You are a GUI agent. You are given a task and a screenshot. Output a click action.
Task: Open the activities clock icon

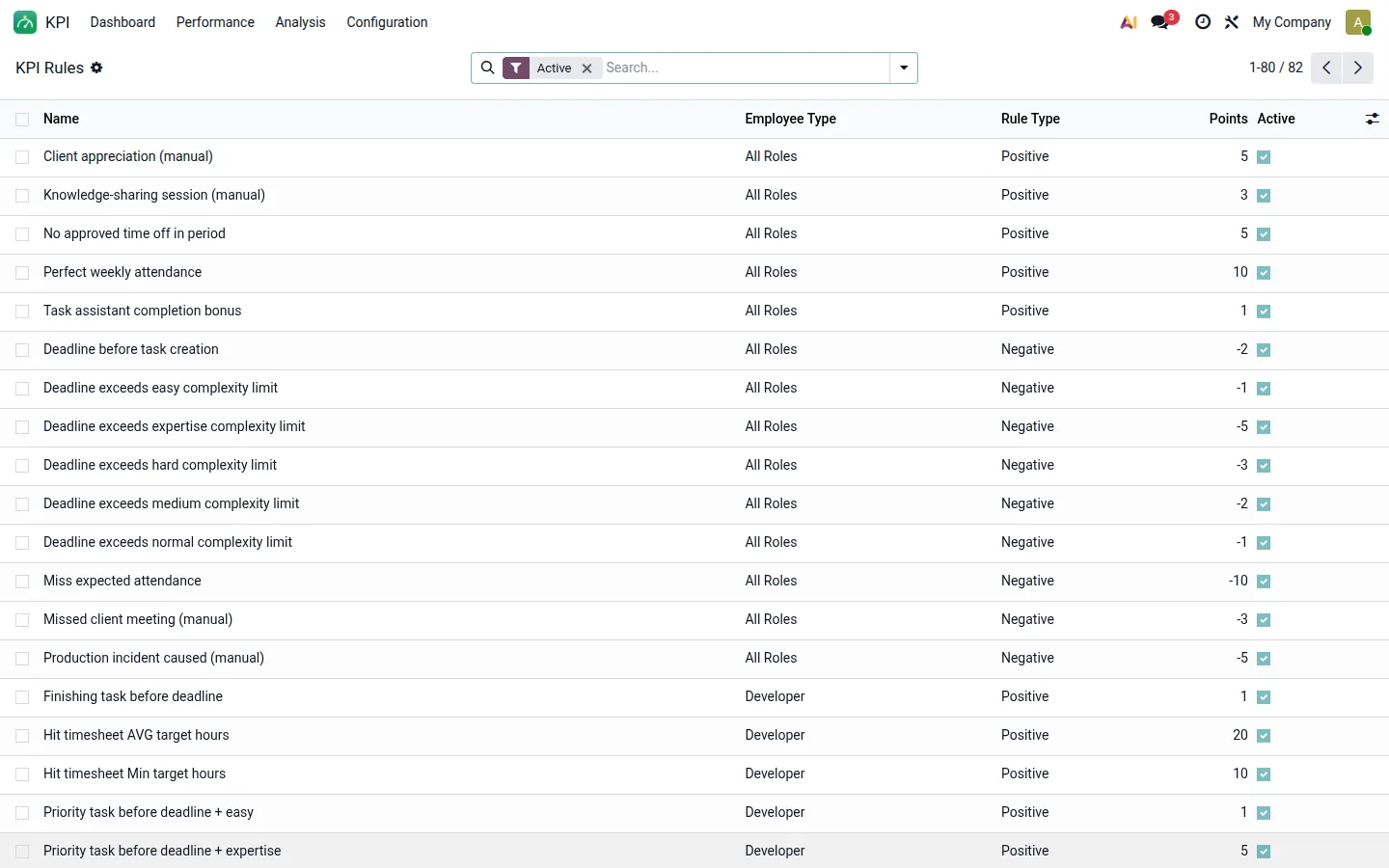pos(1203,22)
